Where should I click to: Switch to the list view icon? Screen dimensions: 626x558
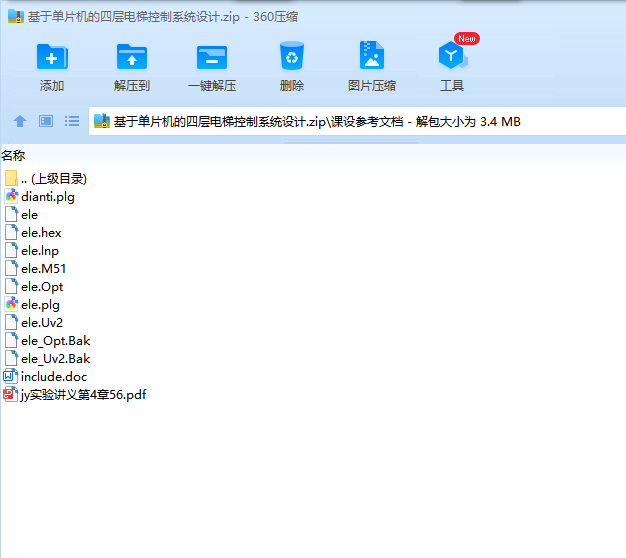pyautogui.click(x=72, y=121)
